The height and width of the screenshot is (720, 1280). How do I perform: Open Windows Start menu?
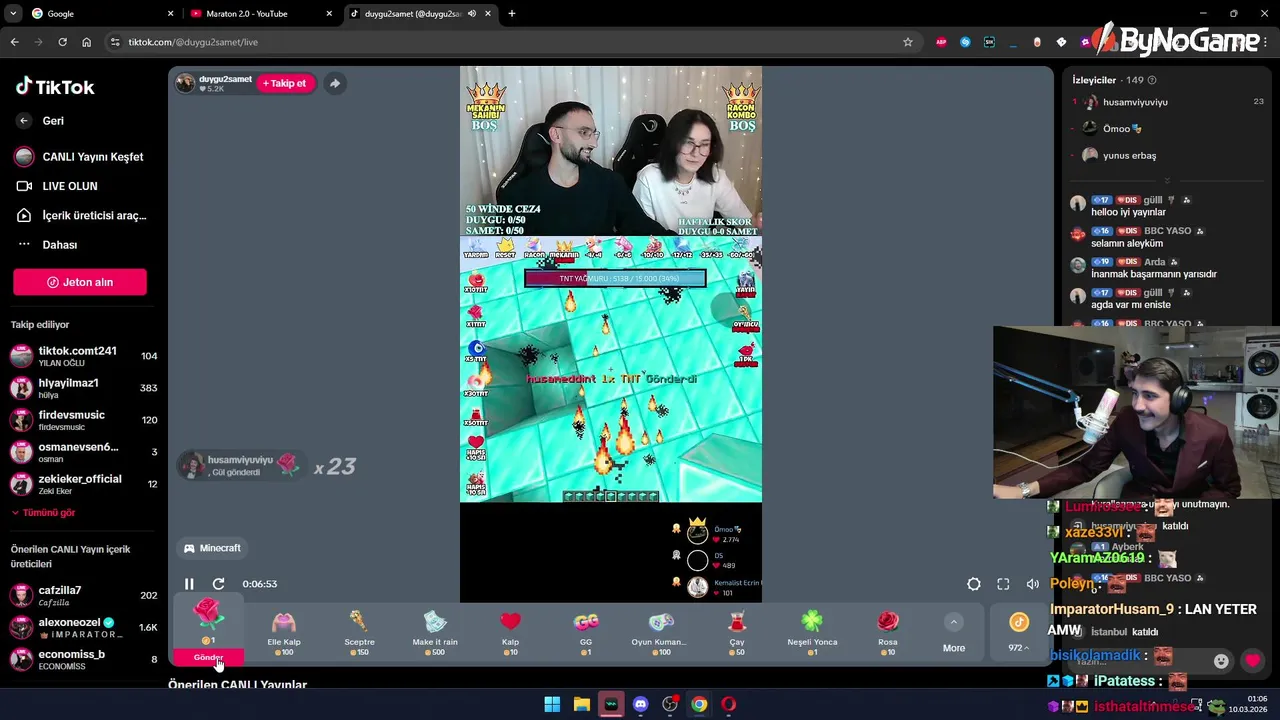click(552, 704)
